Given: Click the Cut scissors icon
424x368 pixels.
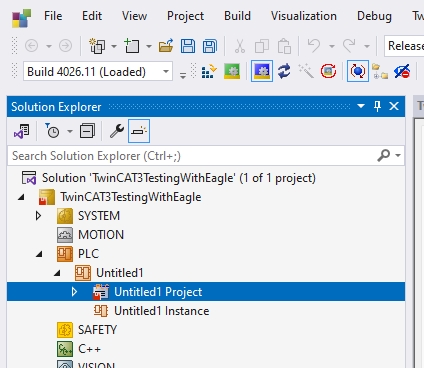Looking at the screenshot, I should (x=239, y=46).
